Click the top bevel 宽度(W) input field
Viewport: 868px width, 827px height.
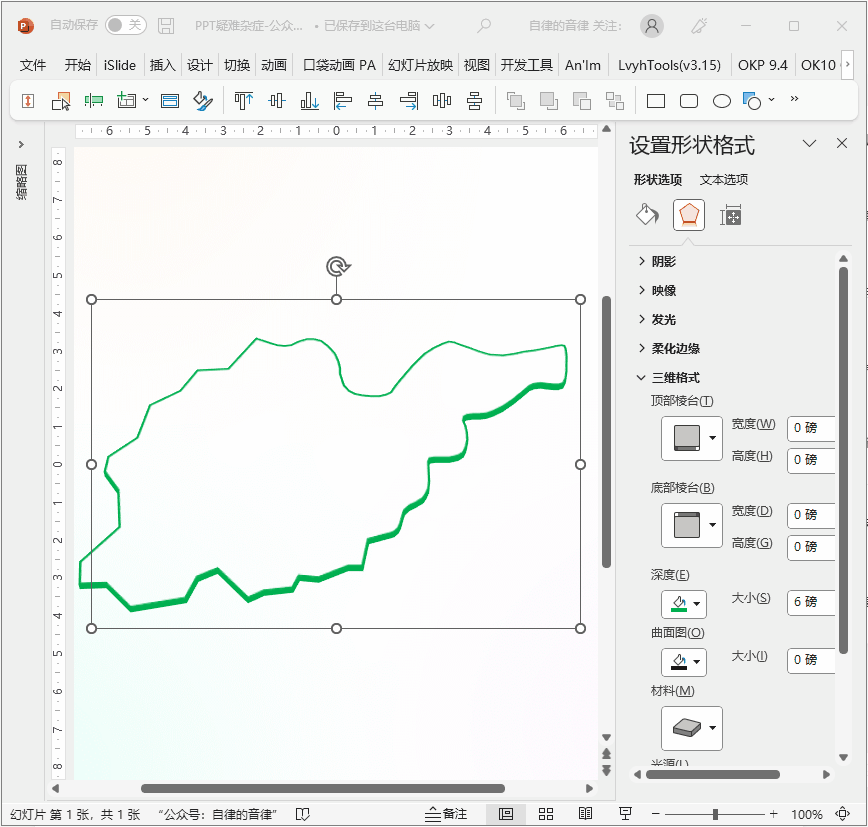(811, 428)
